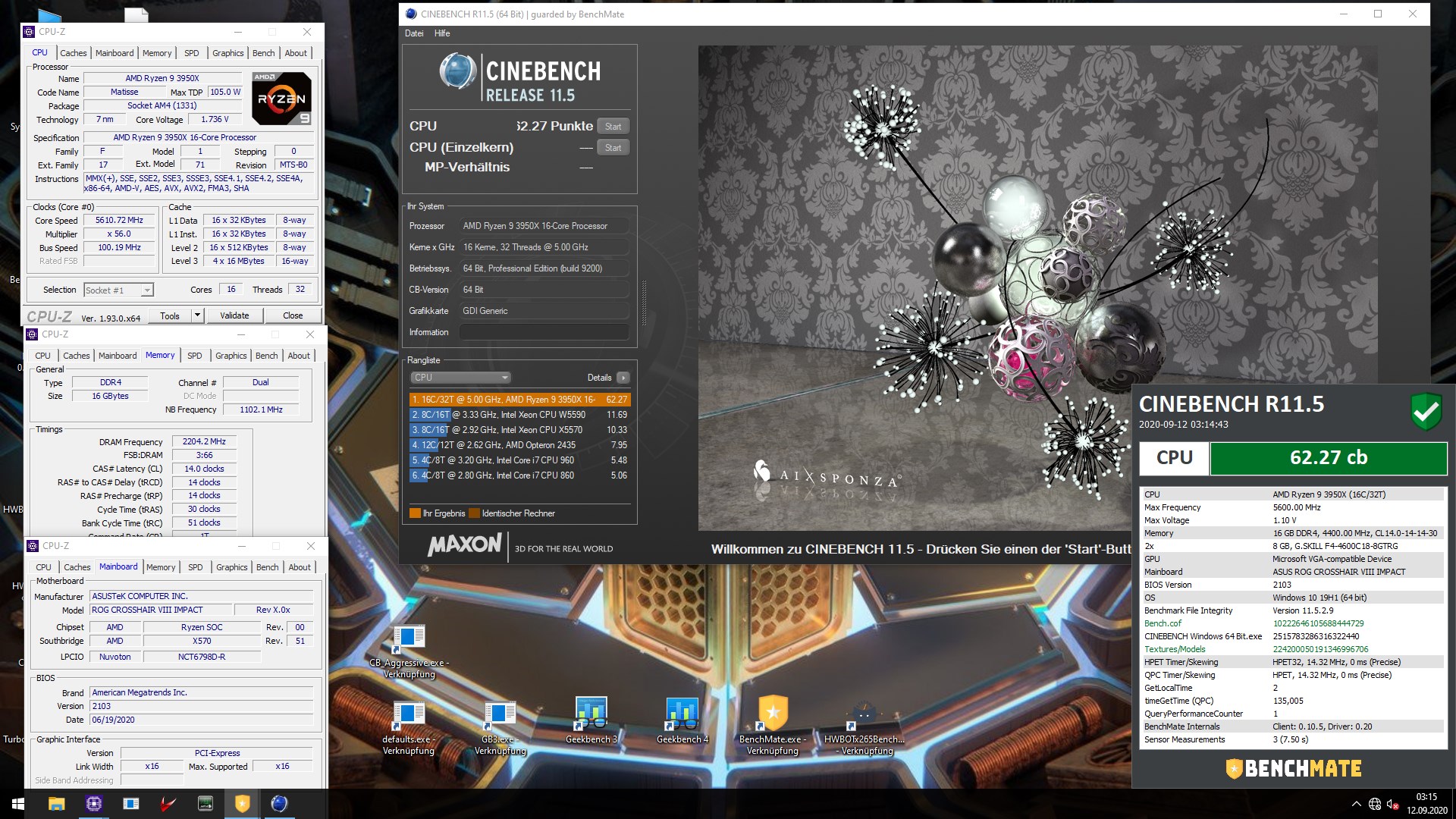Click the muted volume tray icon
1456x819 pixels.
pyautogui.click(x=1393, y=804)
